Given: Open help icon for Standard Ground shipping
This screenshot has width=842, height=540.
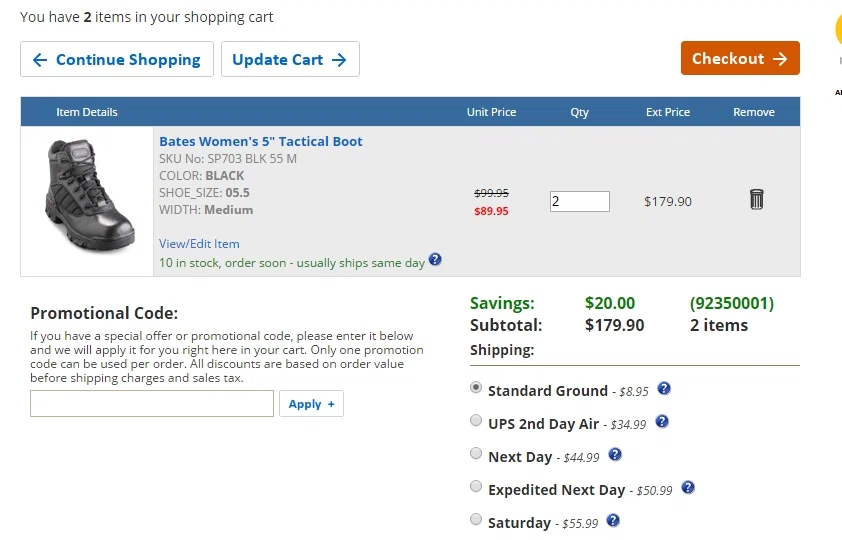Looking at the screenshot, I should click(664, 389).
